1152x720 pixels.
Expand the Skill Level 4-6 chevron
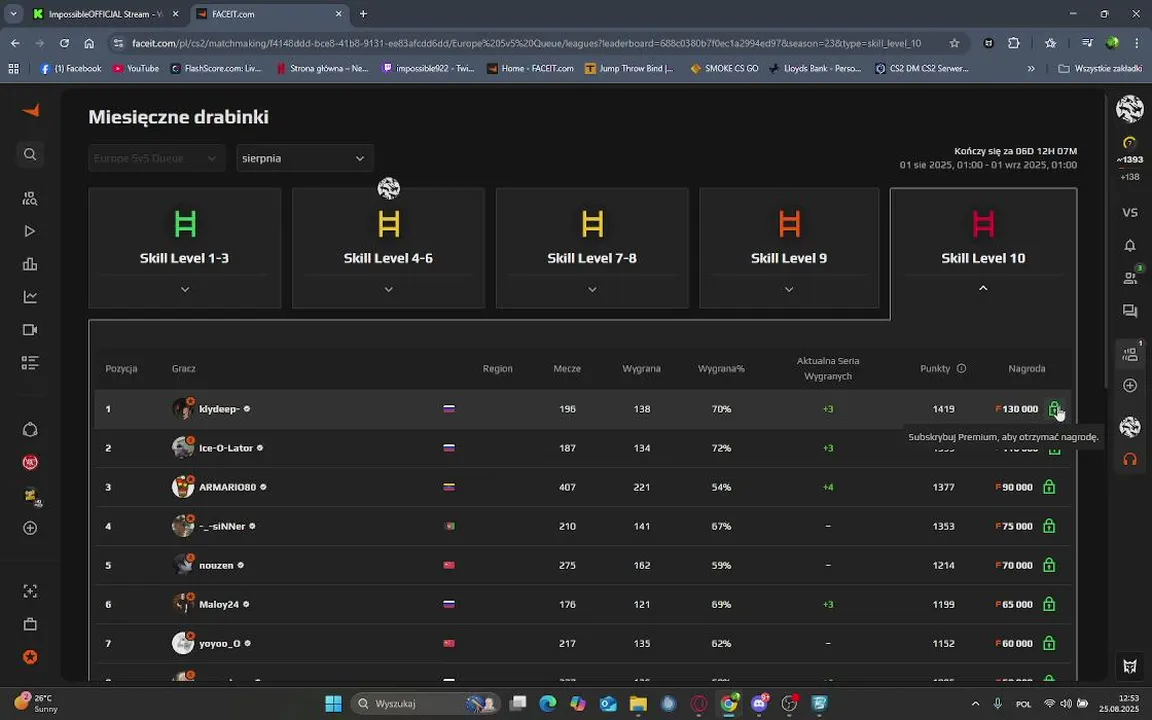pyautogui.click(x=389, y=289)
